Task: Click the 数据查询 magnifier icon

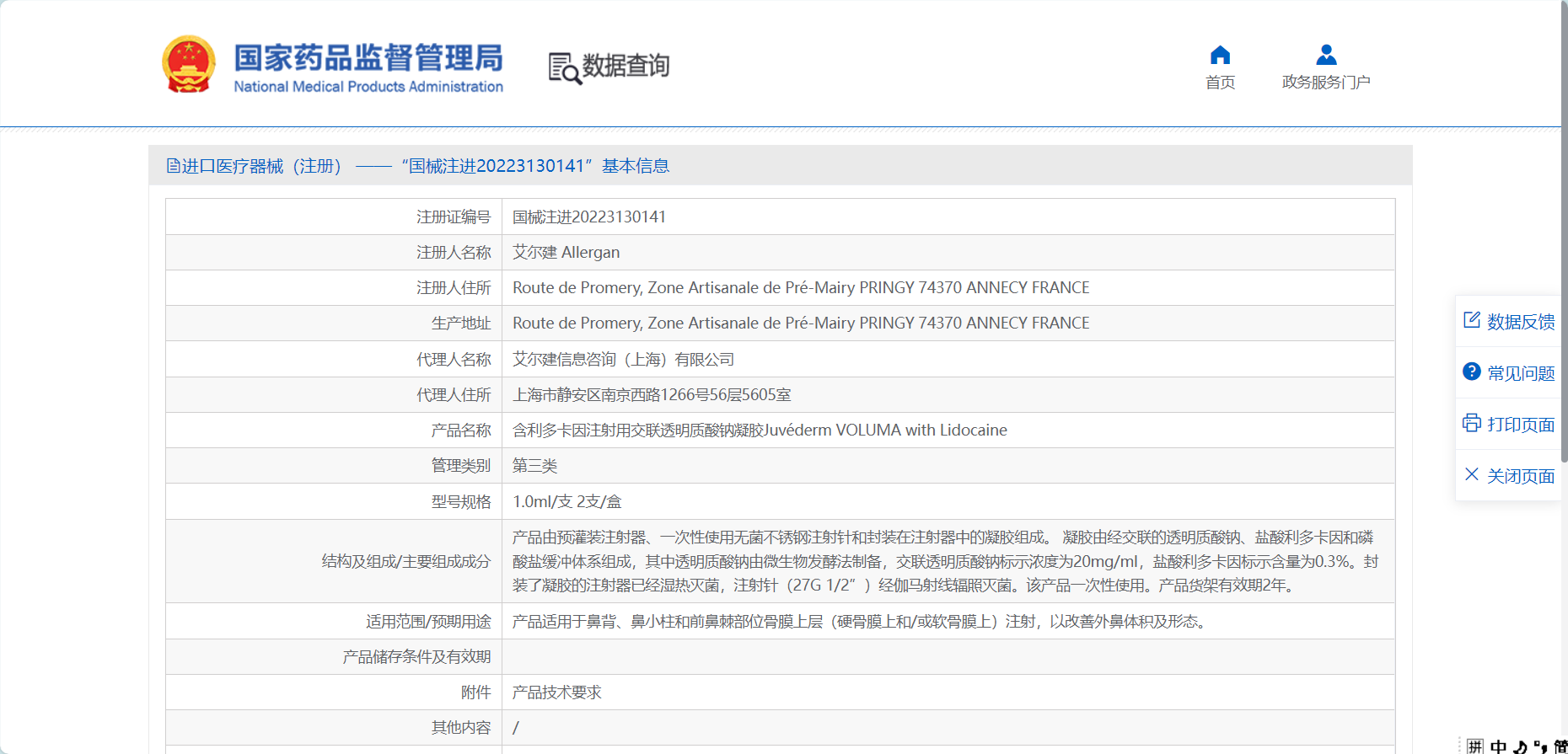Action: [x=565, y=68]
